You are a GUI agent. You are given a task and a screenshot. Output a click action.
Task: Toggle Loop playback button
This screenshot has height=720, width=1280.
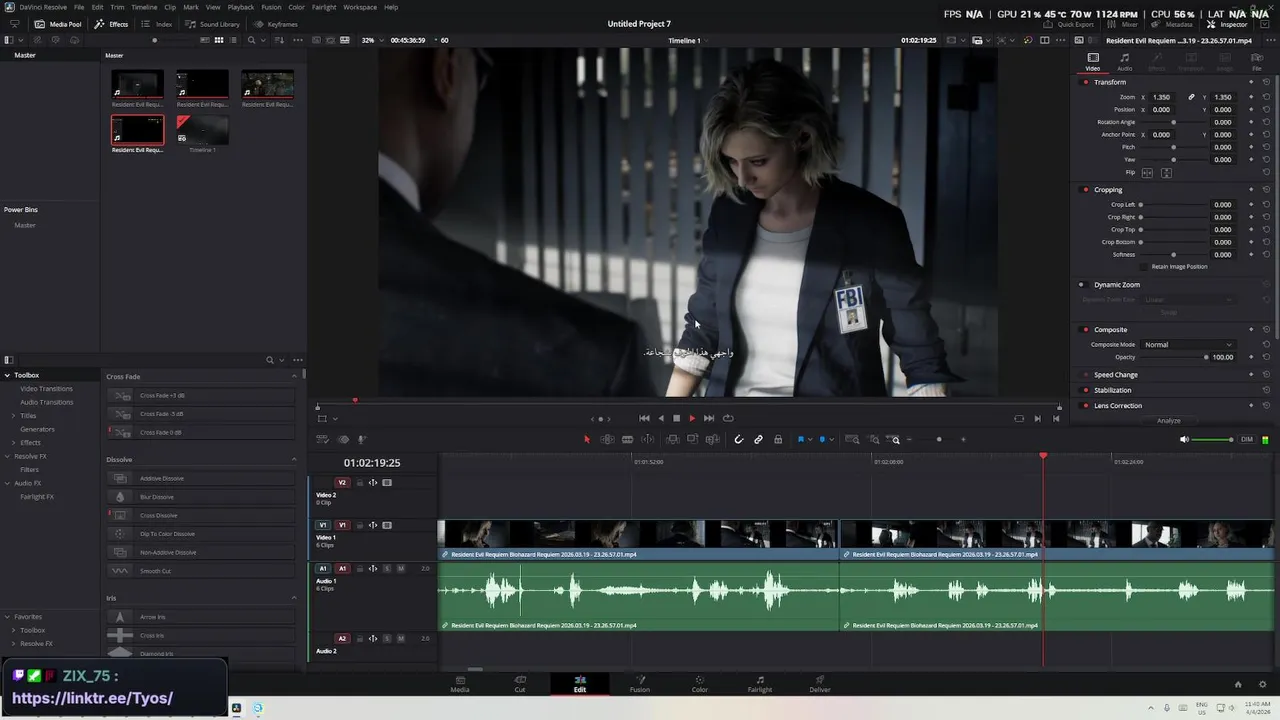[728, 418]
